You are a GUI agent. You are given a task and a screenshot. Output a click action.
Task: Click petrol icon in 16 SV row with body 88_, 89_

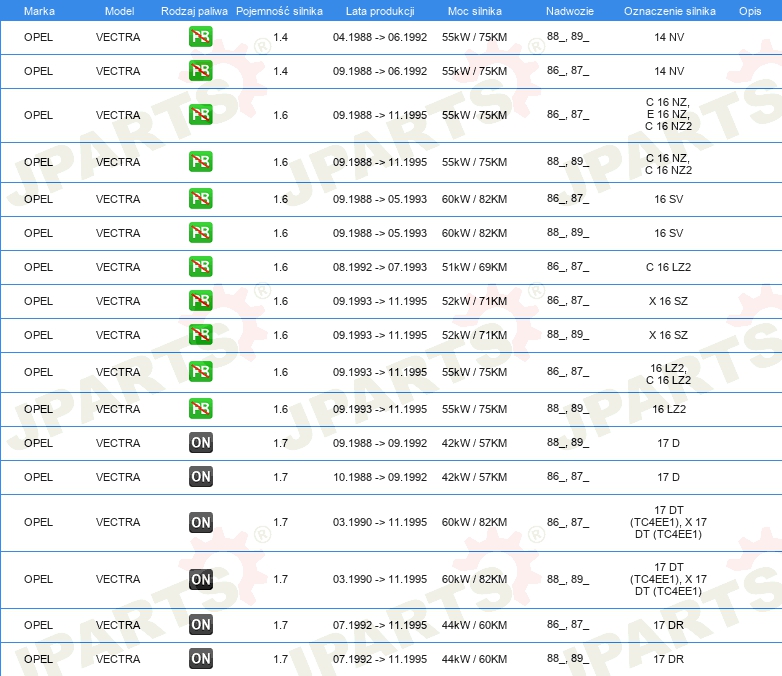[x=200, y=232]
